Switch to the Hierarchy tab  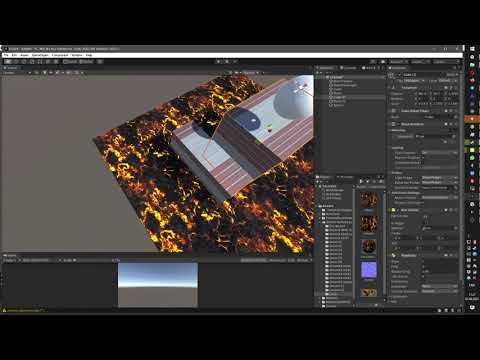326,68
